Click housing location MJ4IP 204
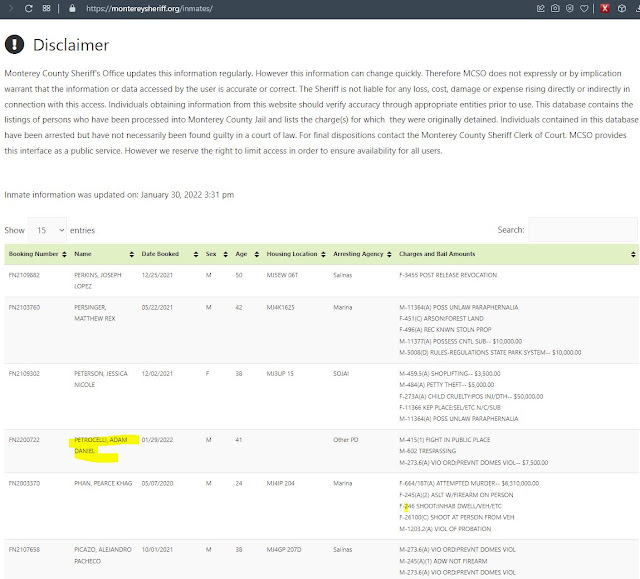This screenshot has height=579, width=640. click(x=280, y=483)
